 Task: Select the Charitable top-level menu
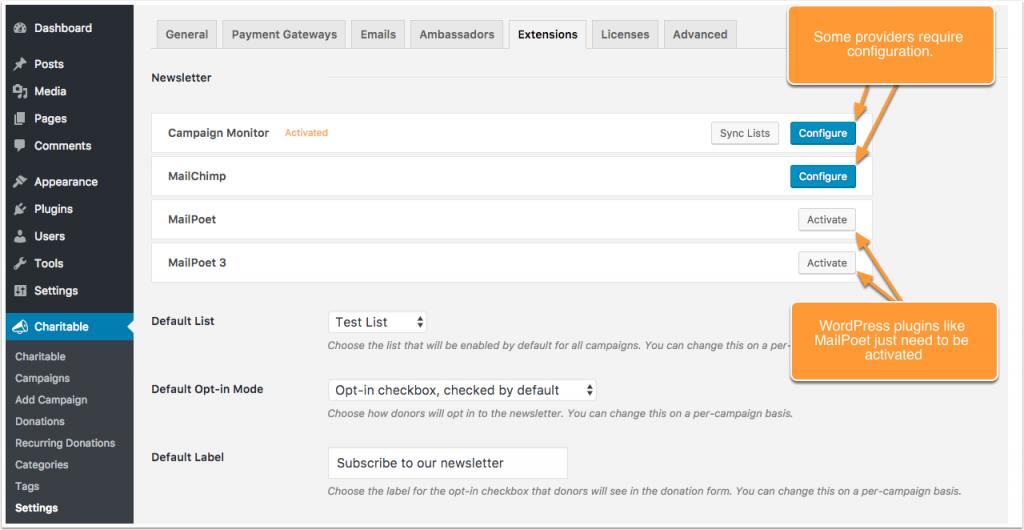click(x=69, y=327)
